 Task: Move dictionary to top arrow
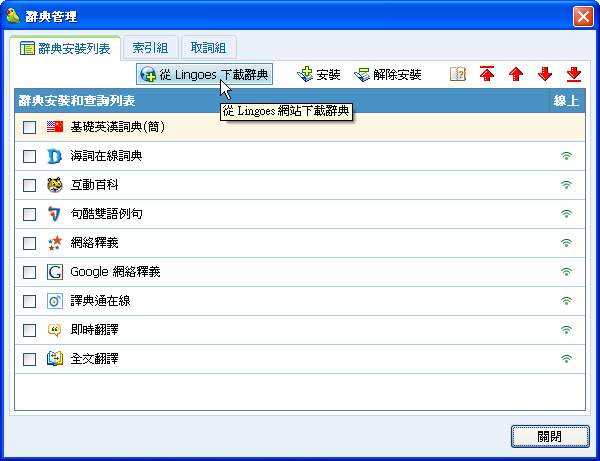pos(487,74)
